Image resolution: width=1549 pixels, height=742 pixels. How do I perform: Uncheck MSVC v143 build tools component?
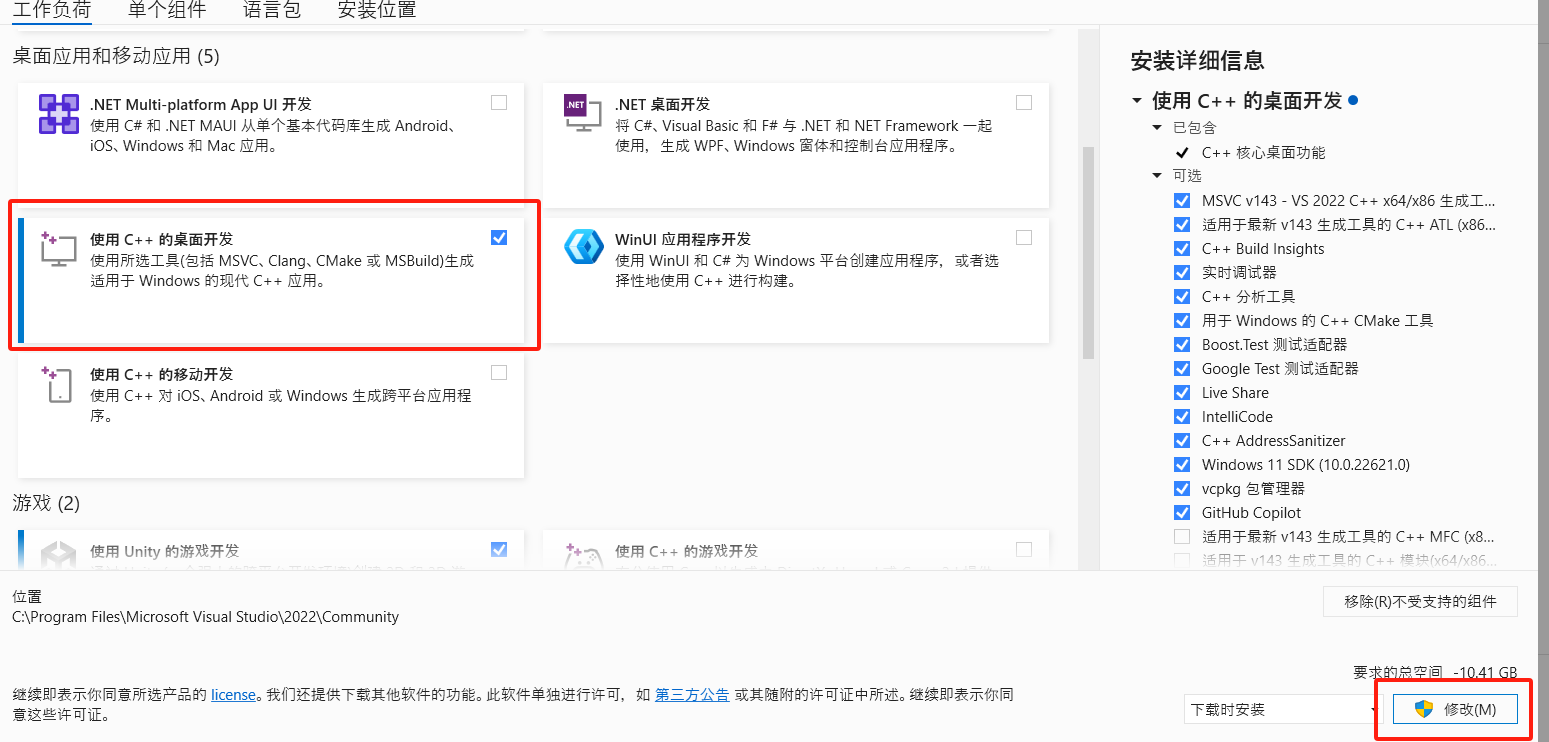[x=1182, y=200]
